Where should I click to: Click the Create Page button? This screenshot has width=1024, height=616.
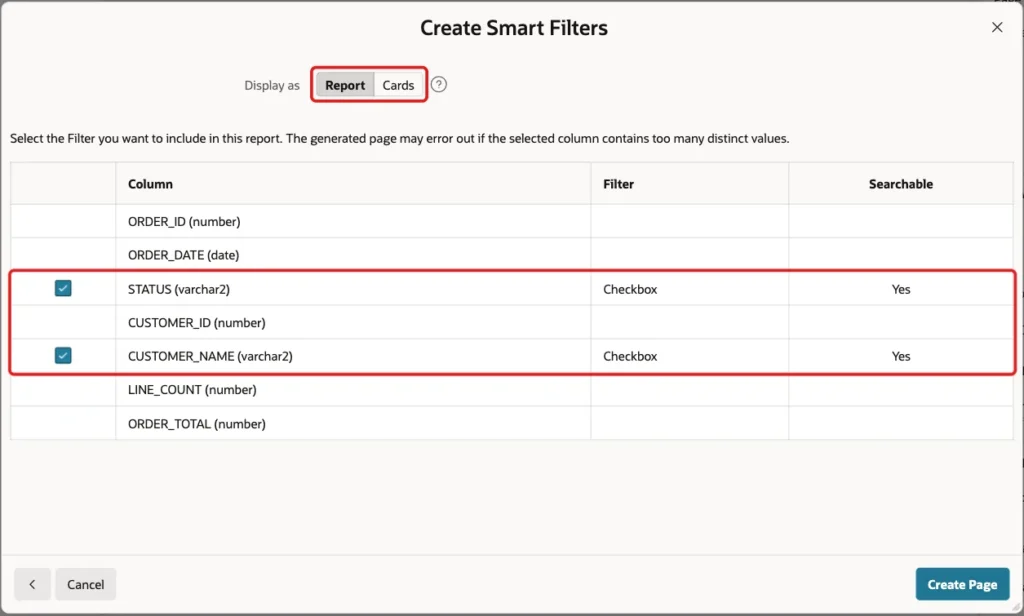coord(962,584)
